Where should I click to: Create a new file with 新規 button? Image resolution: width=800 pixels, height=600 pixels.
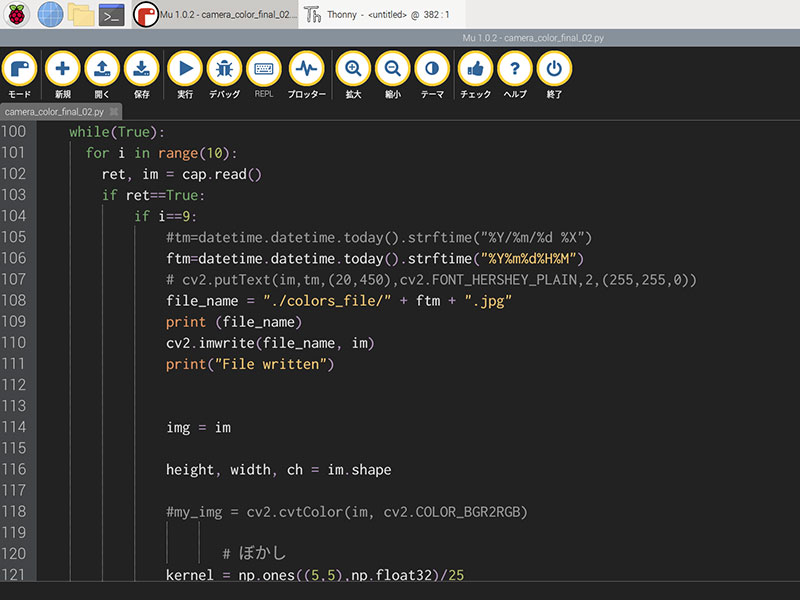point(62,71)
